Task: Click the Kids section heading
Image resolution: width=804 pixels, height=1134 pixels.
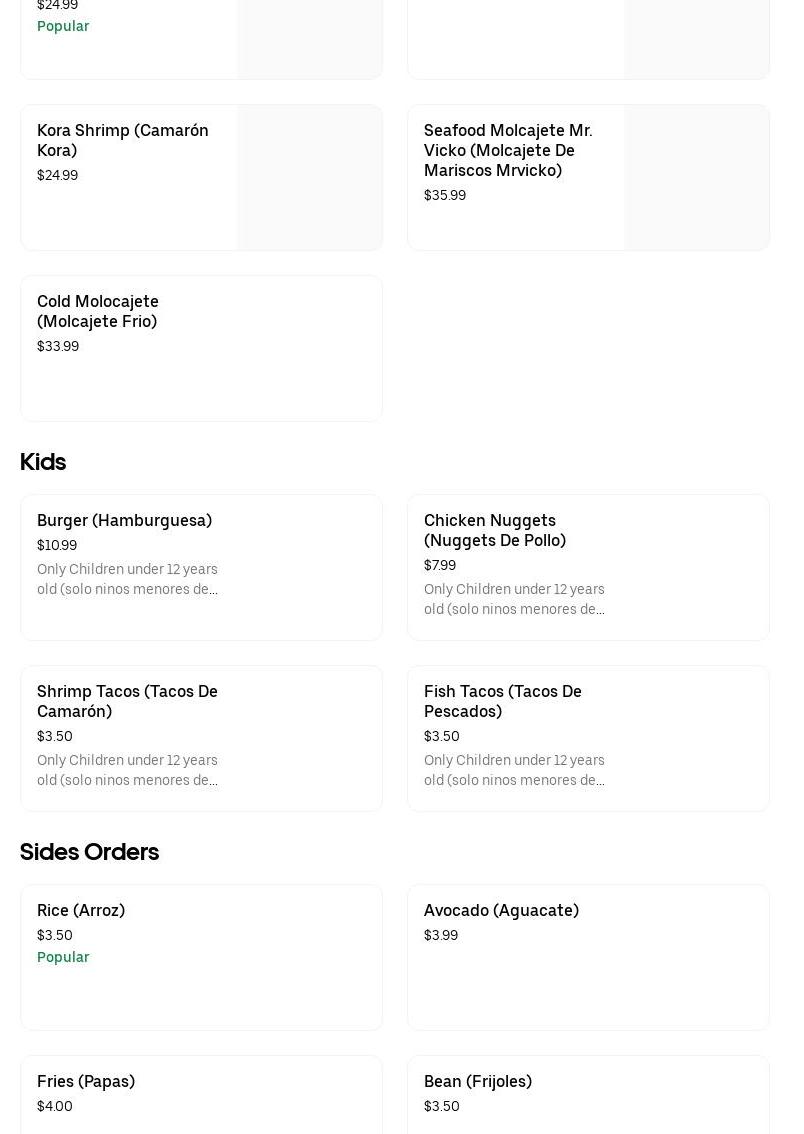Action: (43, 462)
